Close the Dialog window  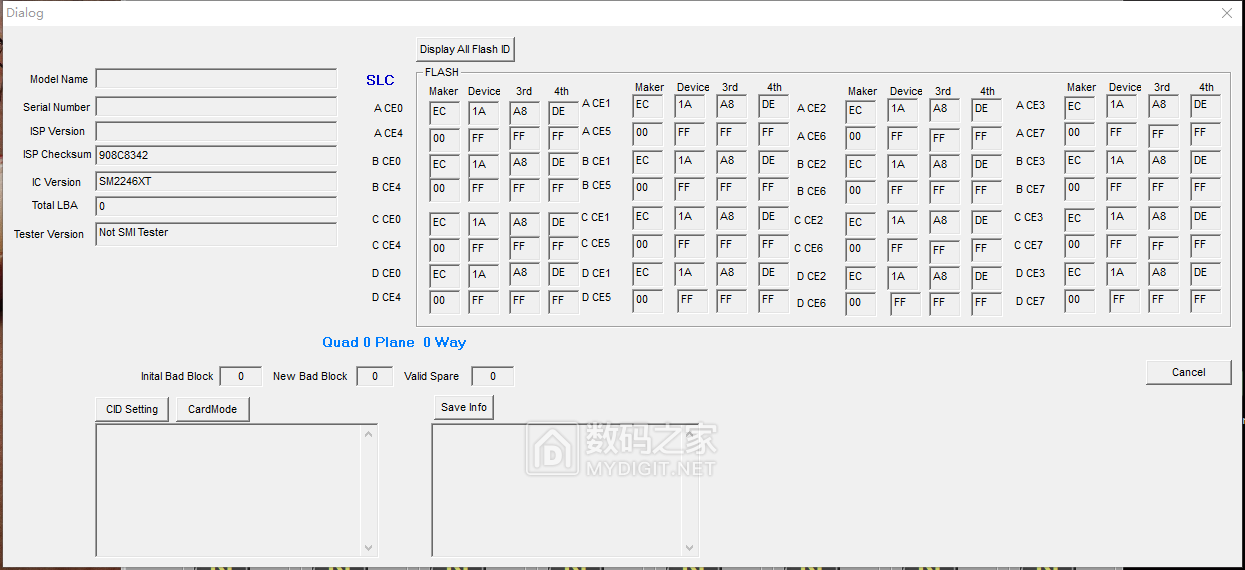pyautogui.click(x=1227, y=13)
